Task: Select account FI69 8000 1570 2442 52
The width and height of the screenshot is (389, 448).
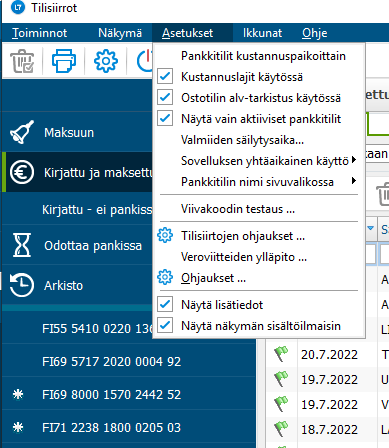Action: click(129, 394)
